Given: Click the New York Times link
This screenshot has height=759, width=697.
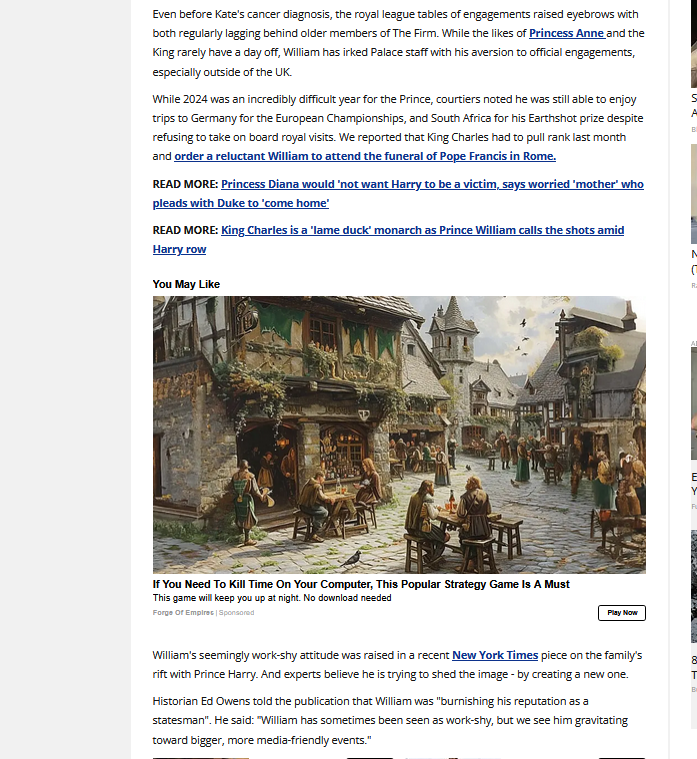Looking at the screenshot, I should [x=495, y=655].
